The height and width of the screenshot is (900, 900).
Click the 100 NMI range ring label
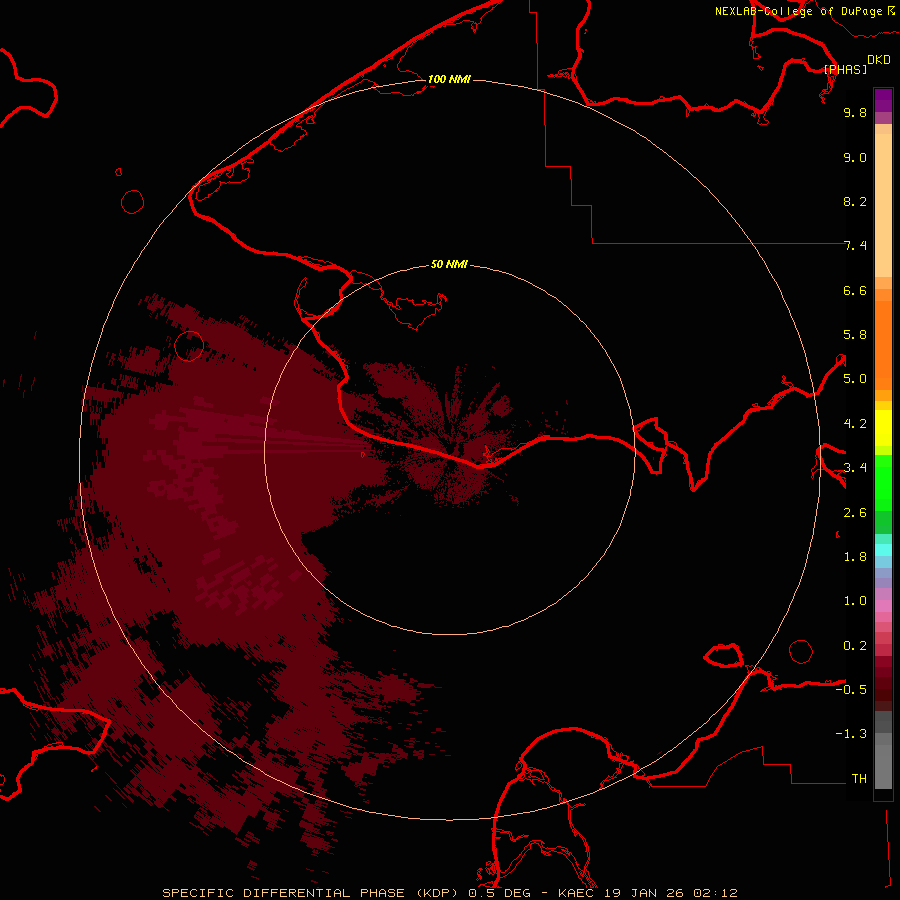(x=449, y=79)
